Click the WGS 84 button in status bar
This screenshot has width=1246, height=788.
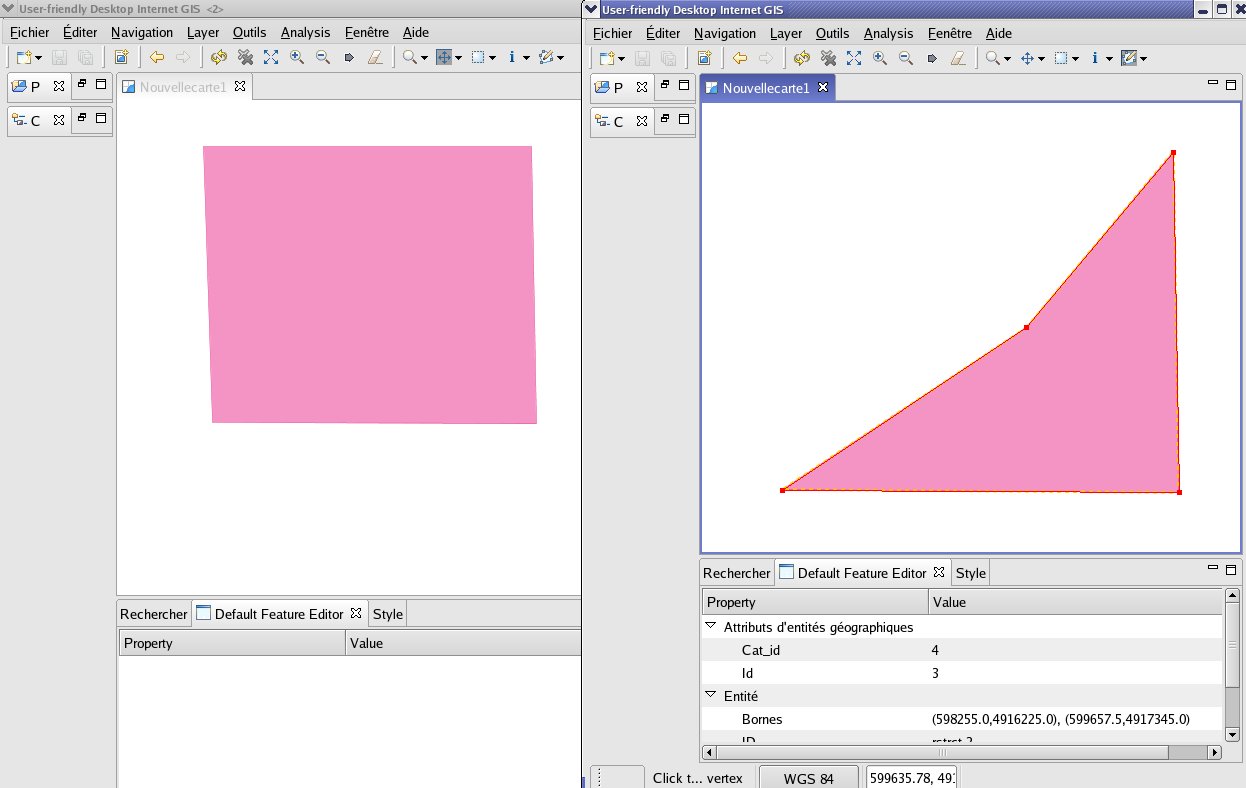pyautogui.click(x=808, y=778)
